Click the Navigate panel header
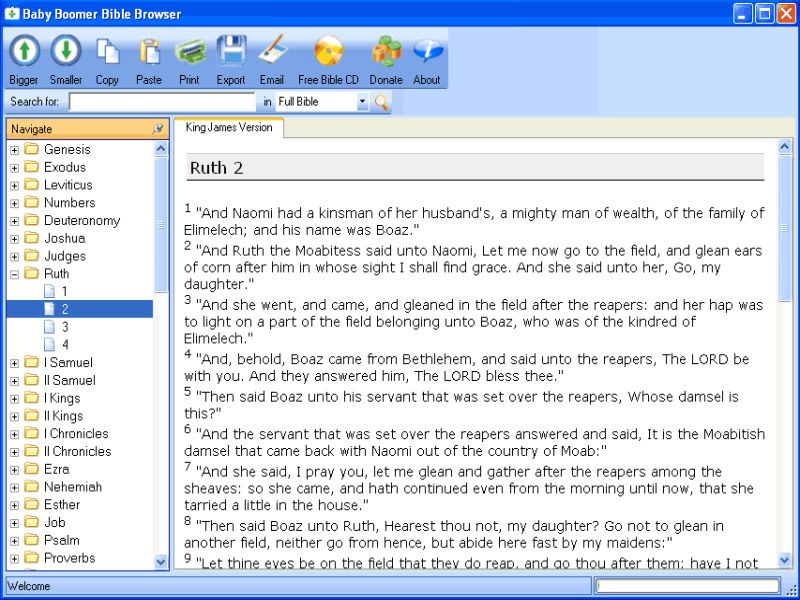This screenshot has width=800, height=600. (87, 129)
